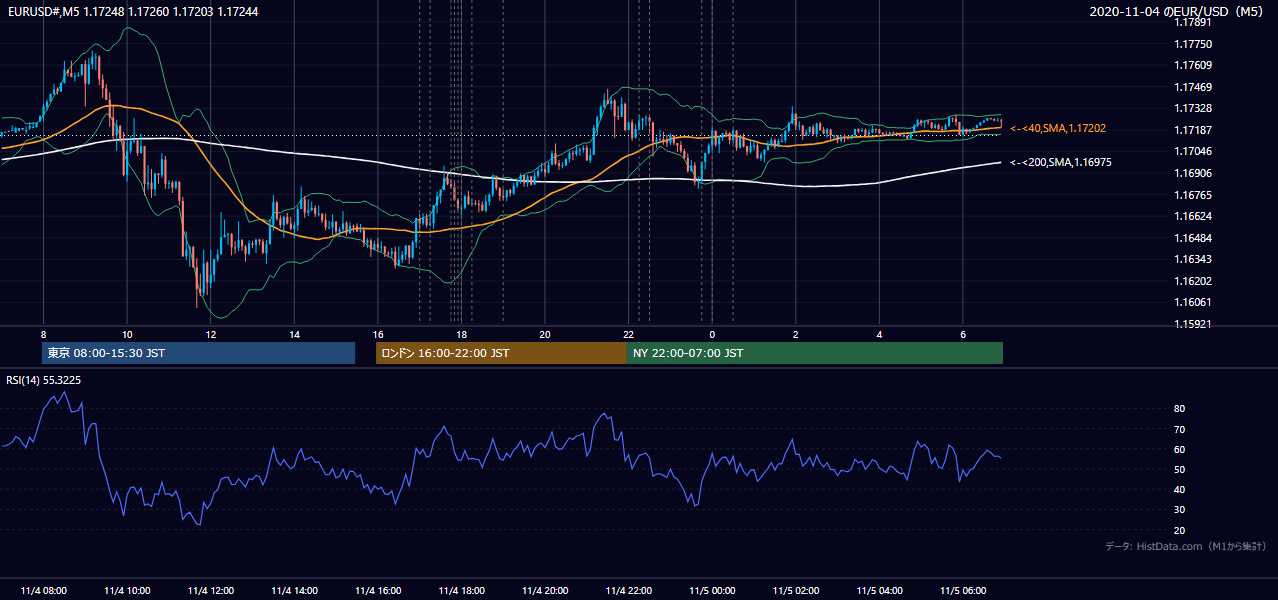Click hour 16 on price chart time axis

[x=378, y=334]
